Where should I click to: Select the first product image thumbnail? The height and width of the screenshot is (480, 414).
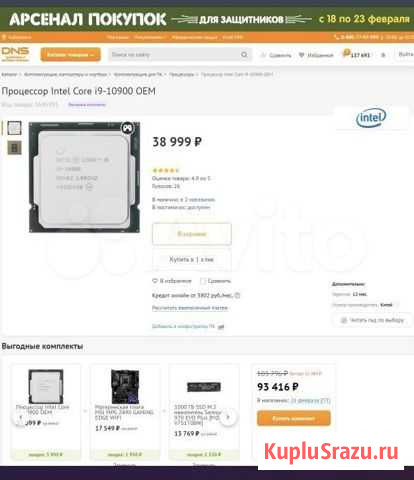(14, 128)
